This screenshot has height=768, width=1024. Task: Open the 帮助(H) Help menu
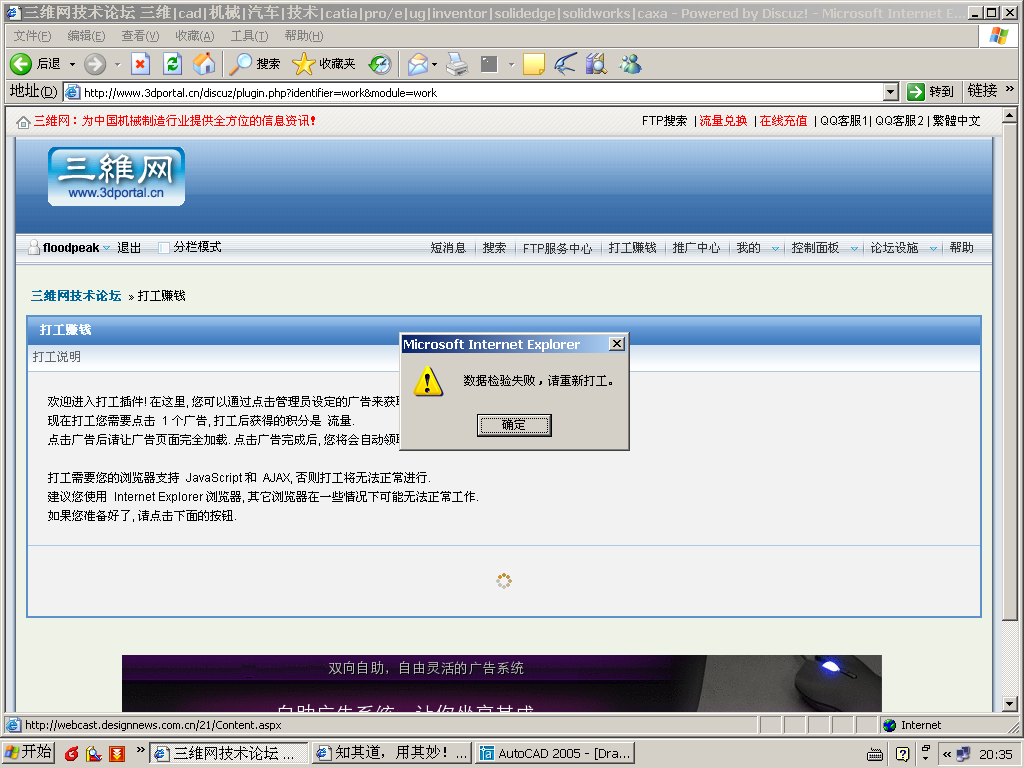[x=304, y=36]
